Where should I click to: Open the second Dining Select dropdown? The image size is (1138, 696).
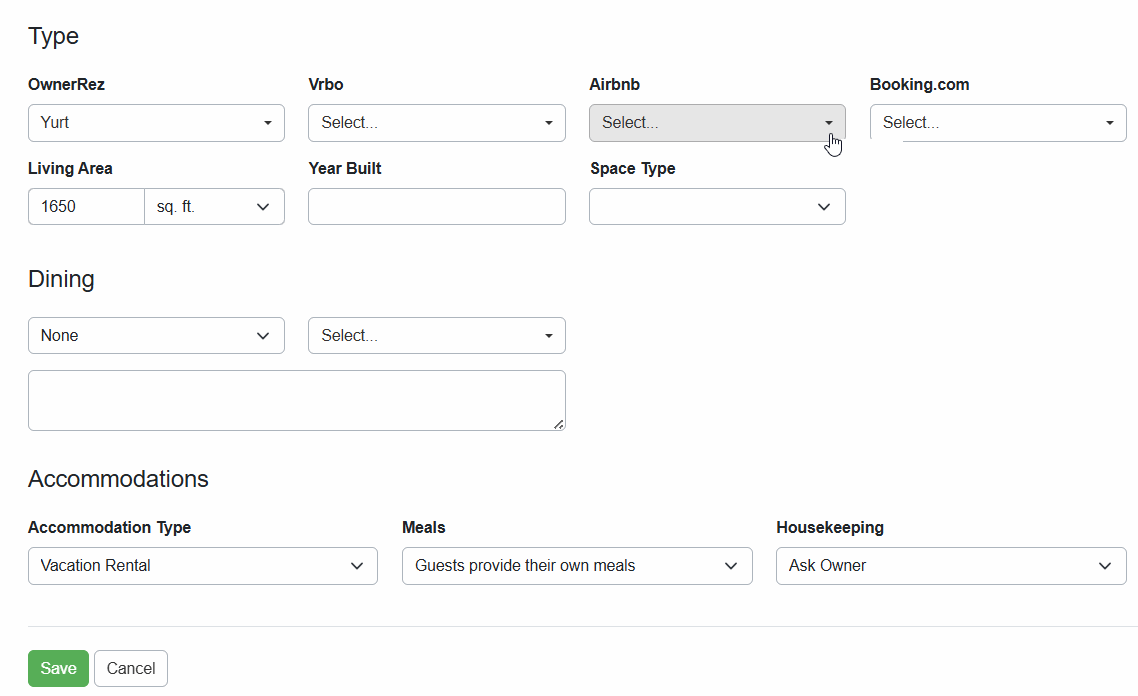point(436,335)
